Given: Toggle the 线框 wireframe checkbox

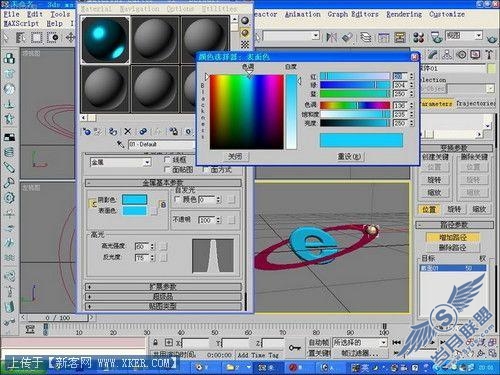Looking at the screenshot, I should coord(167,160).
